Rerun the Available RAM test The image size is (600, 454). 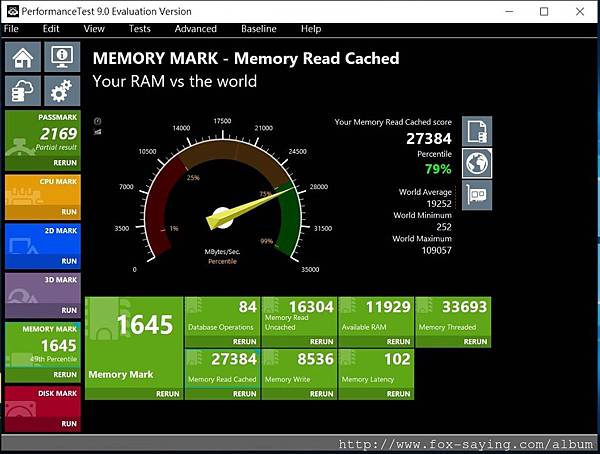[x=398, y=341]
